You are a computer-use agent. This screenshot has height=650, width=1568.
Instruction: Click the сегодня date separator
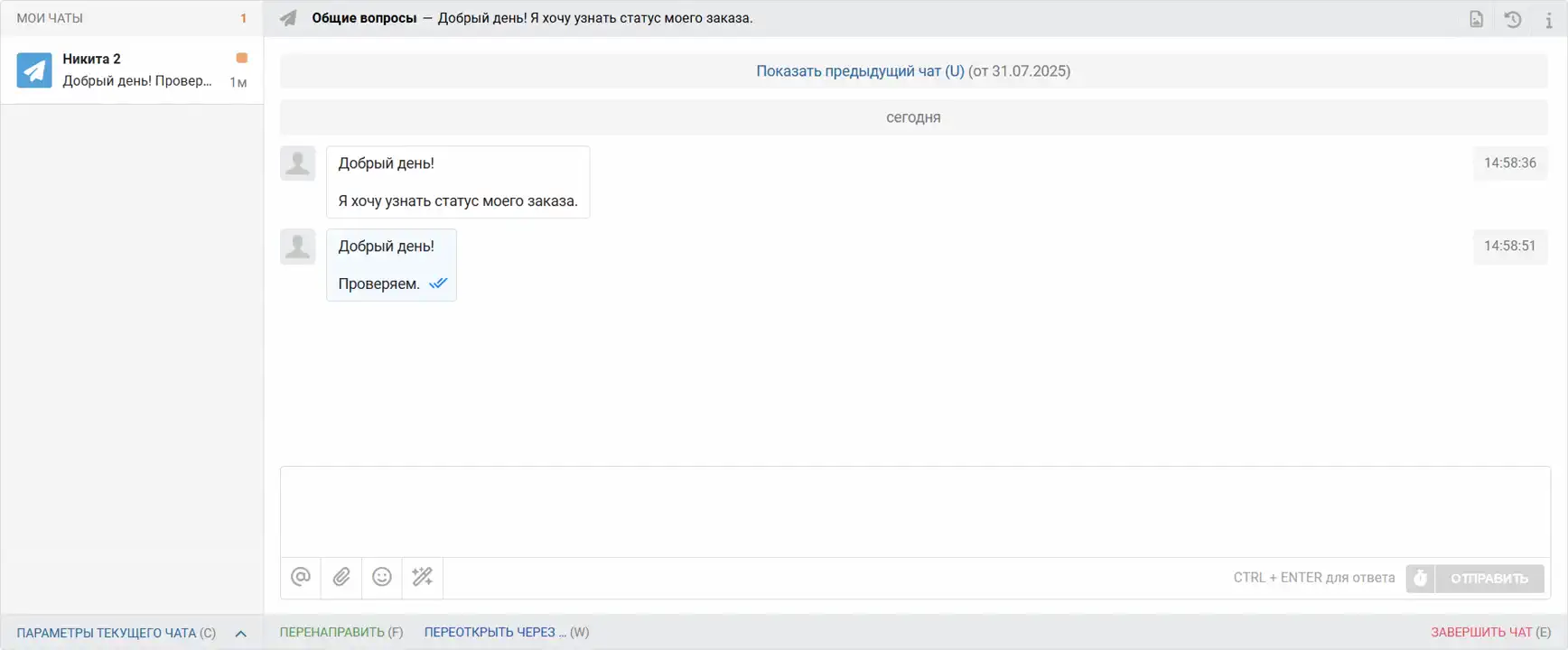(x=913, y=117)
